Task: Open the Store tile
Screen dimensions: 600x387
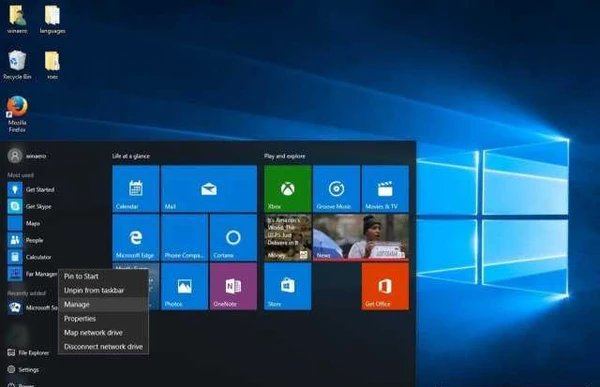Action: (x=287, y=286)
